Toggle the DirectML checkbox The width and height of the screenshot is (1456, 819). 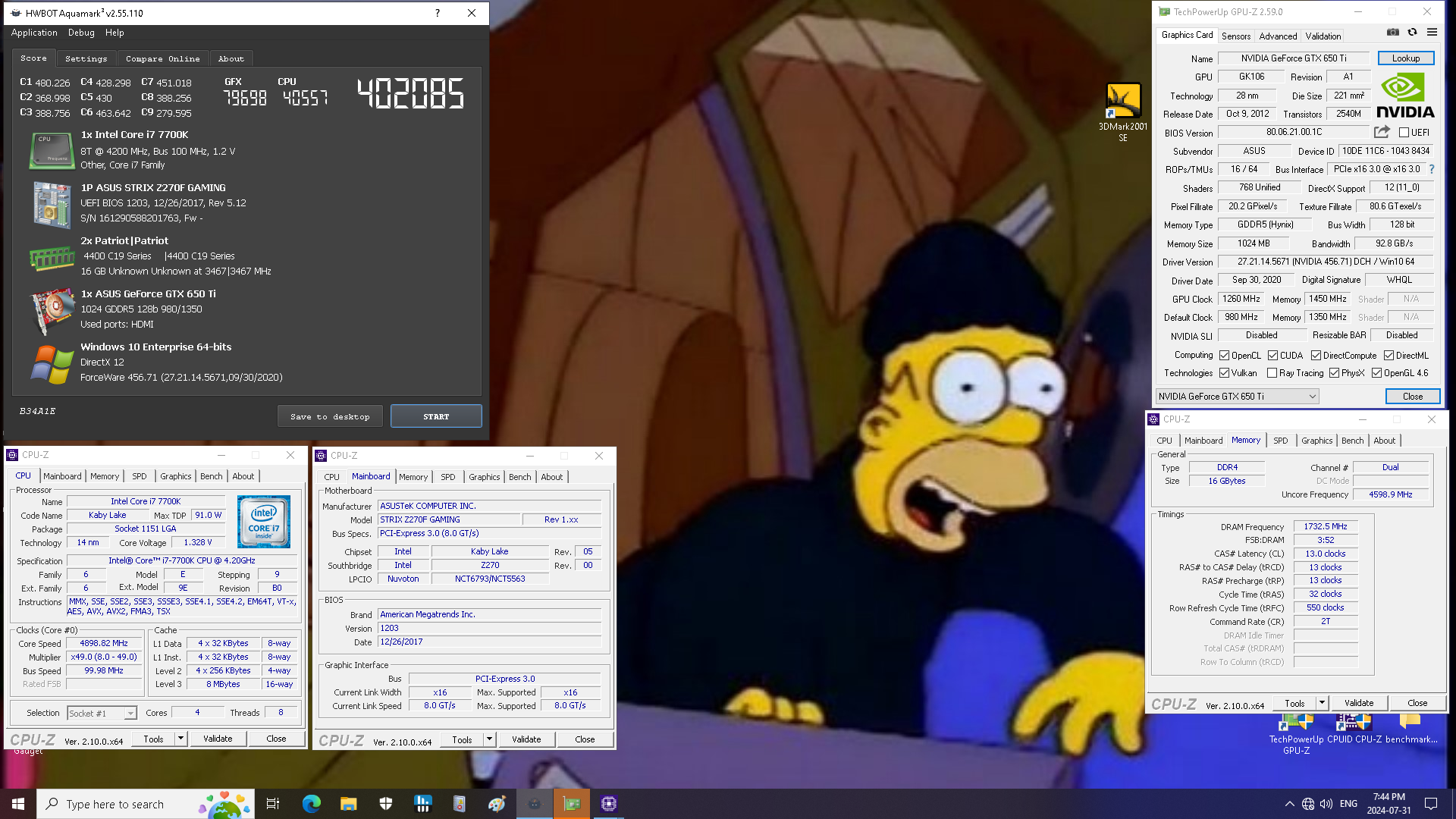[x=1389, y=356]
